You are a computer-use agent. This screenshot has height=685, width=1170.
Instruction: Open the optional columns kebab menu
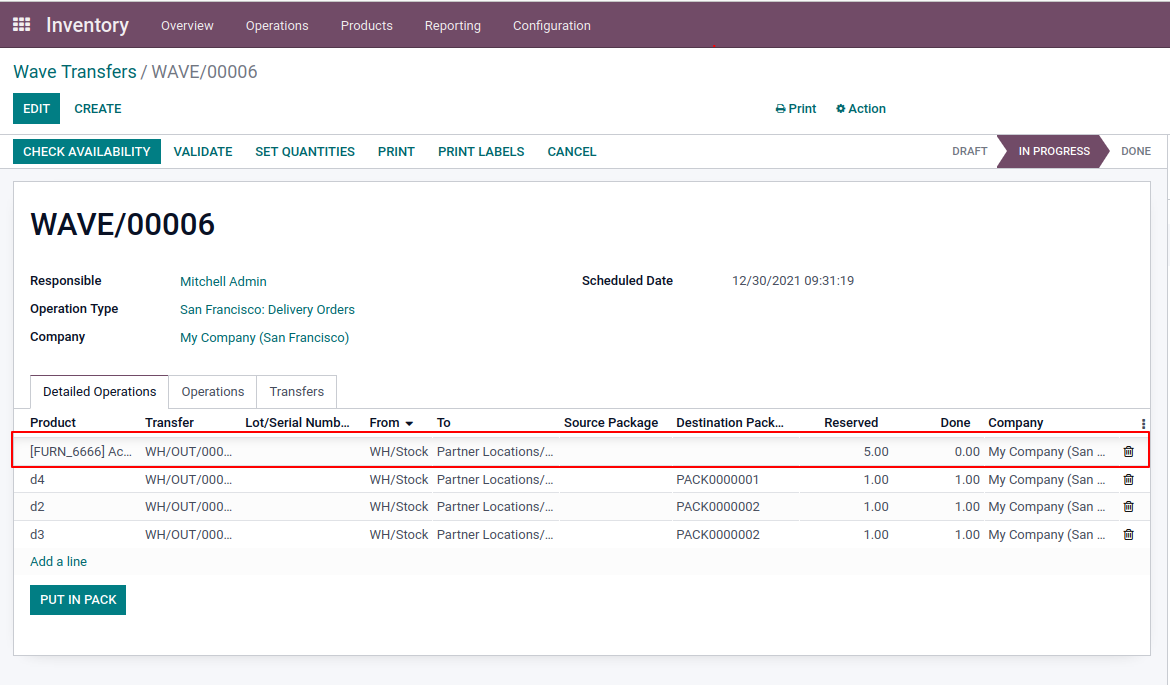click(1143, 423)
